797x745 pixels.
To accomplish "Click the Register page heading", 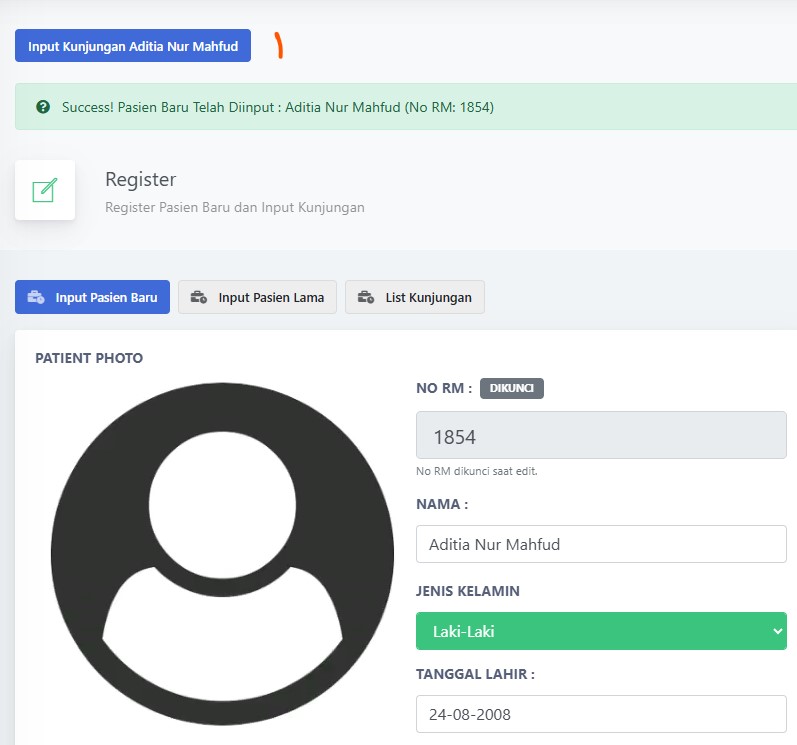I will (x=140, y=179).
